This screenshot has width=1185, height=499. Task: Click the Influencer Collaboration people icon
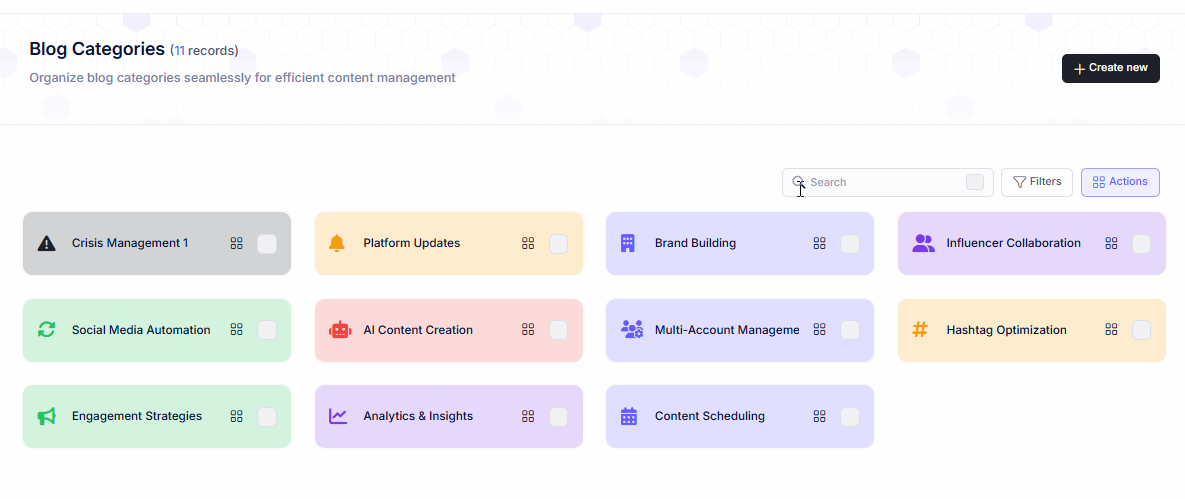[923, 243]
